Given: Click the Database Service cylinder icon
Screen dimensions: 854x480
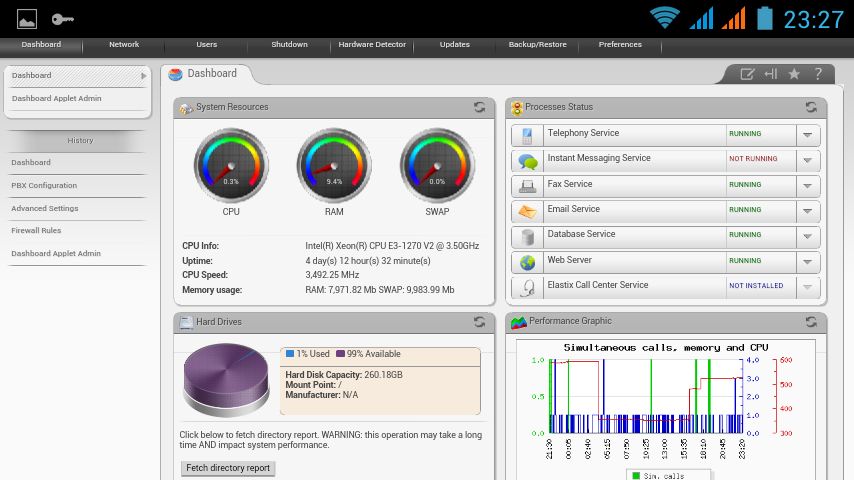Looking at the screenshot, I should point(527,237).
